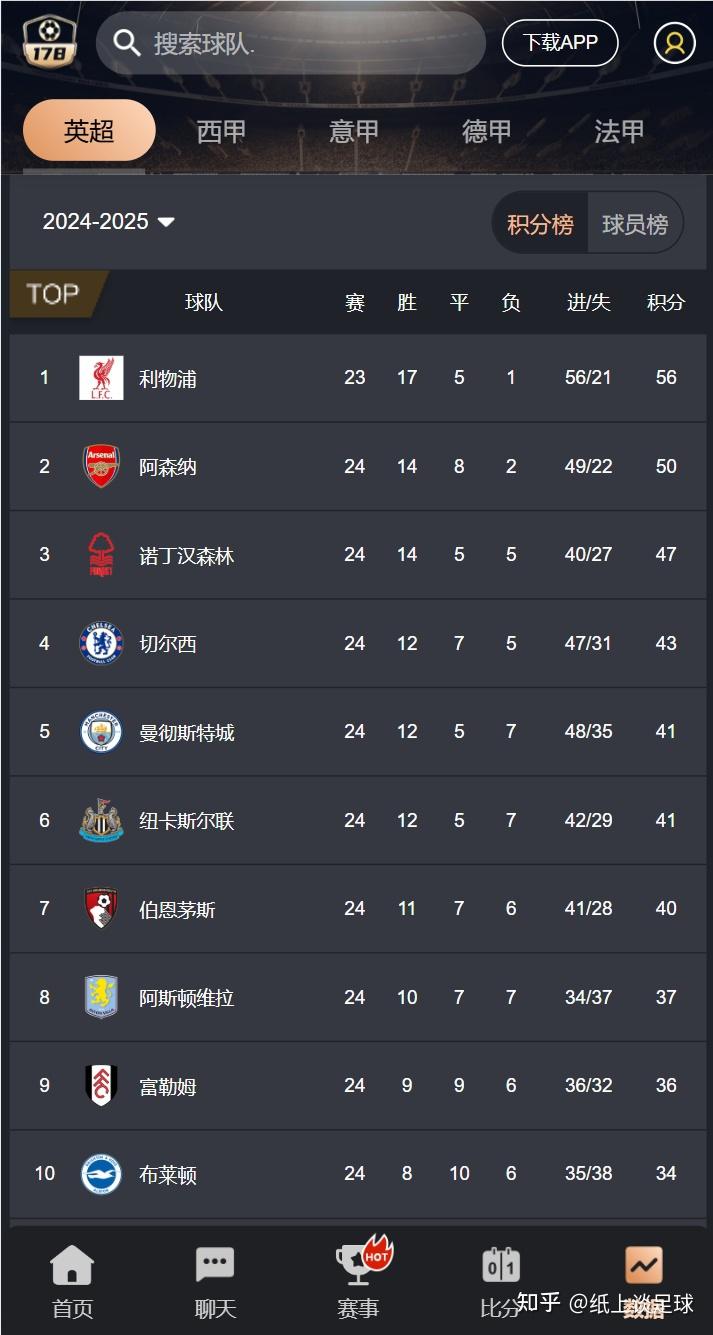Click the Arsenal club crest
Screen dimensions: 713x1335
[x=101, y=466]
